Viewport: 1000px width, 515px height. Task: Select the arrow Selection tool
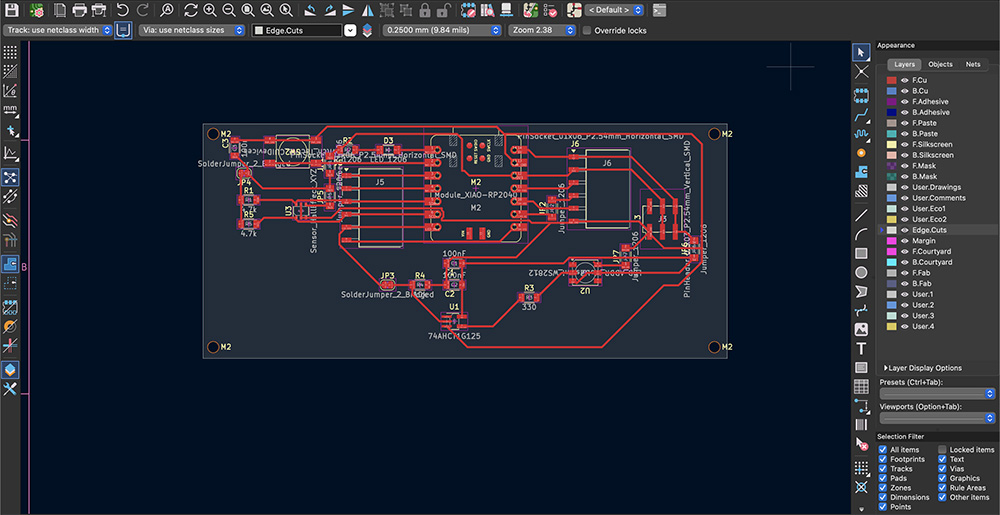pyautogui.click(x=861, y=52)
